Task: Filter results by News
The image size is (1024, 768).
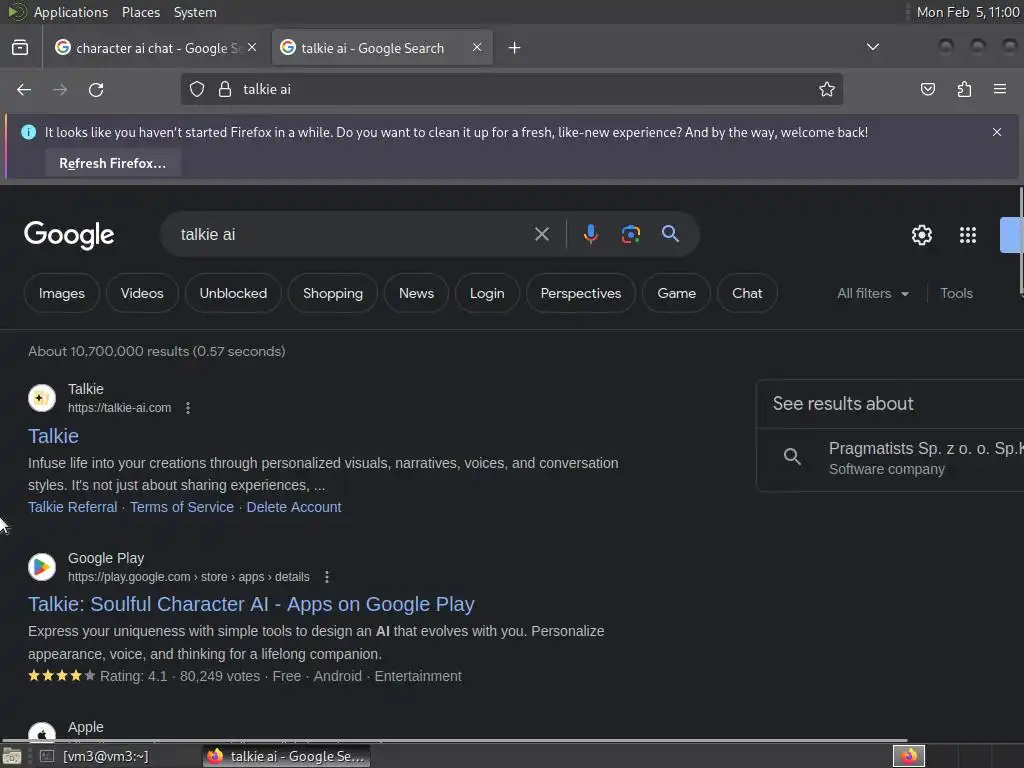Action: tap(416, 293)
